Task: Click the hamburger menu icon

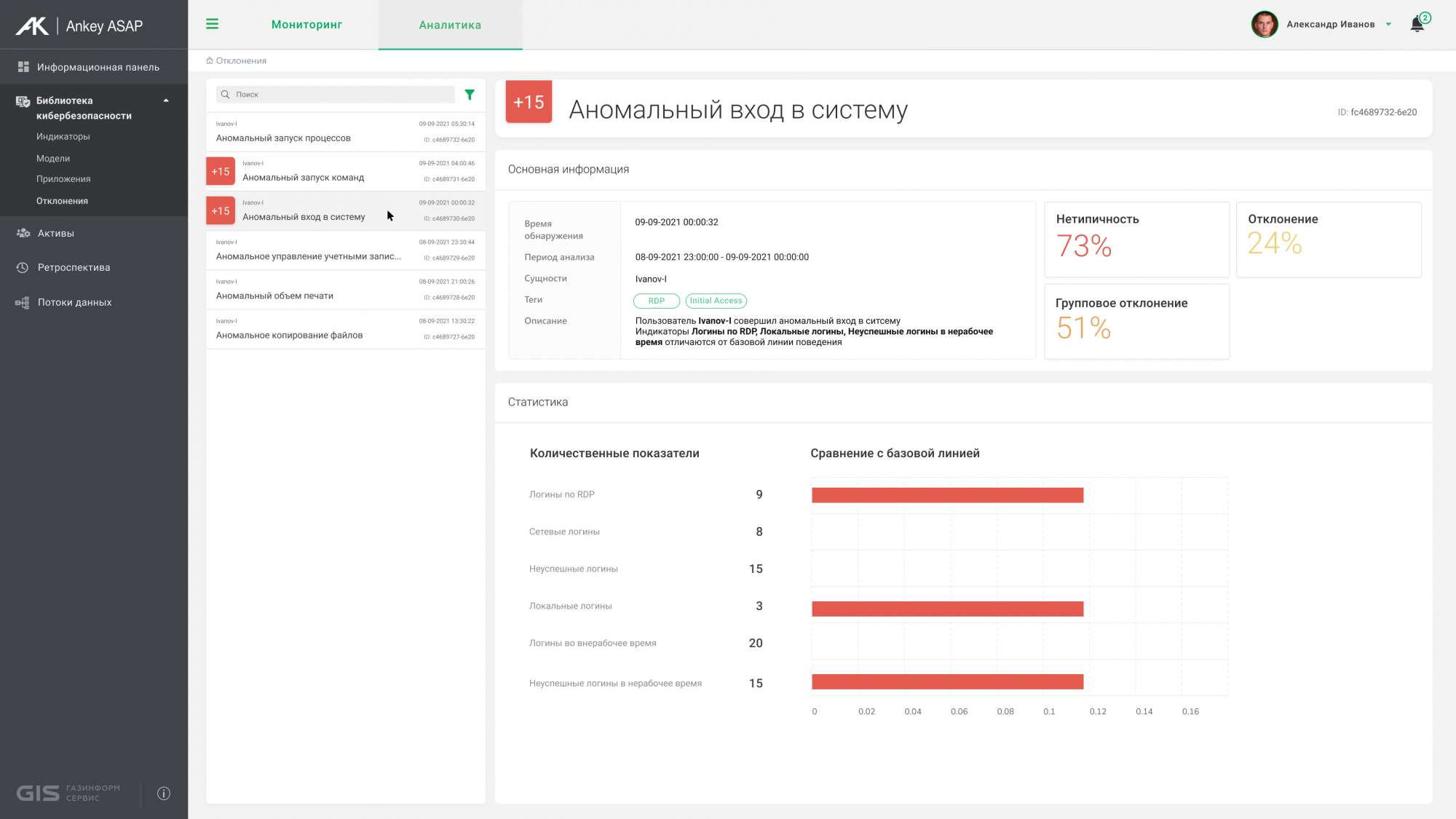Action: [212, 24]
